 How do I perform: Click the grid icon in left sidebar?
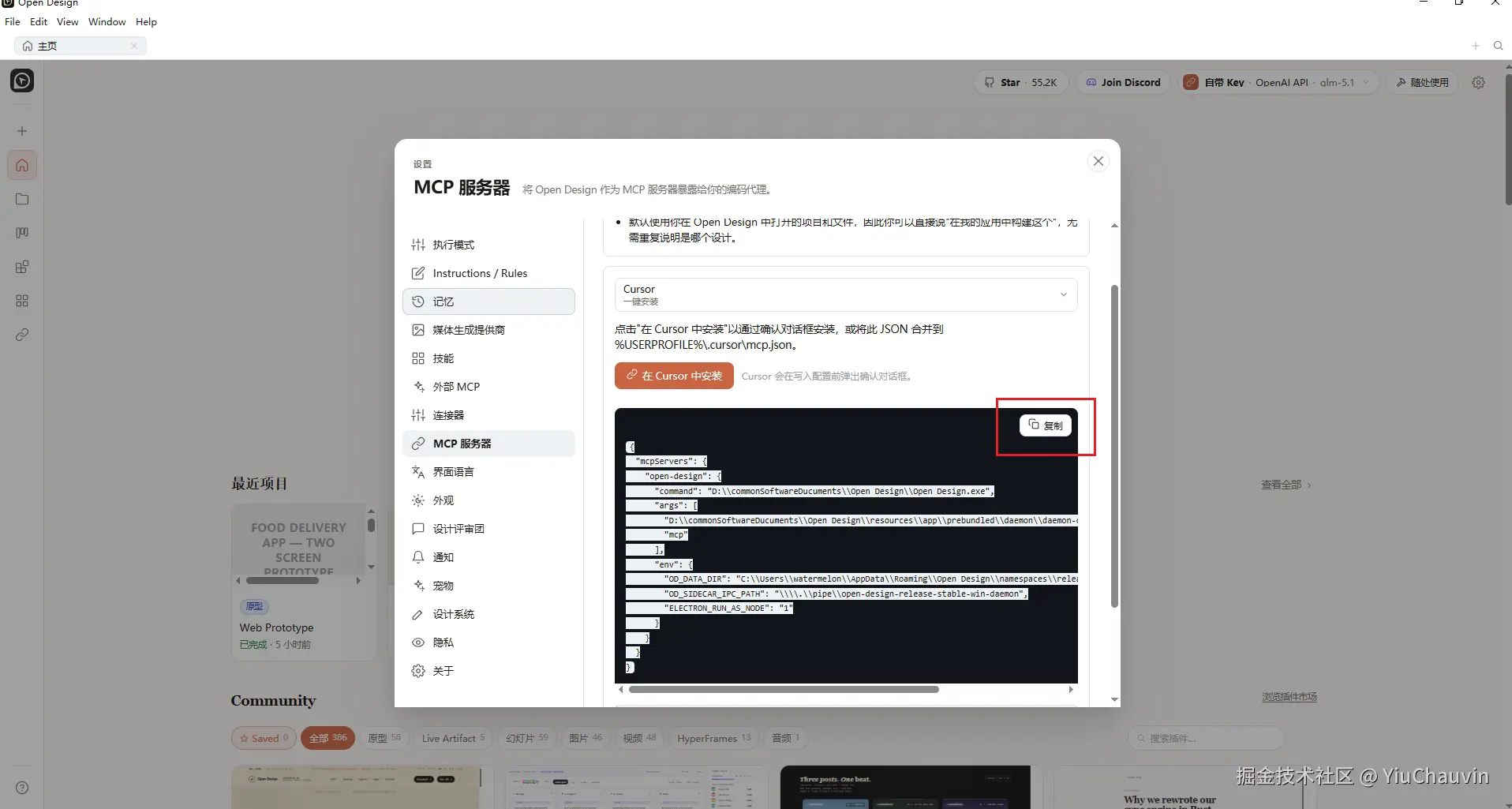point(22,301)
